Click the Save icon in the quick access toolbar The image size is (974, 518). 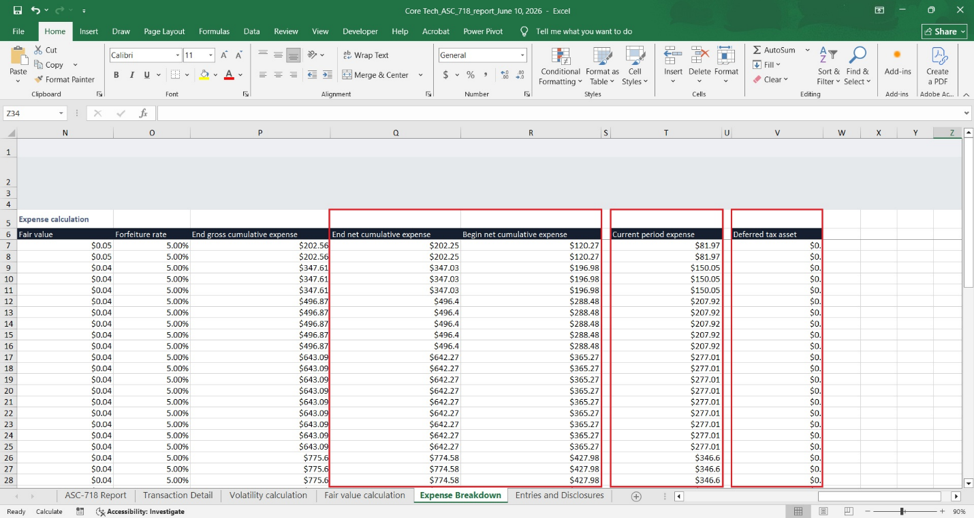pyautogui.click(x=17, y=11)
